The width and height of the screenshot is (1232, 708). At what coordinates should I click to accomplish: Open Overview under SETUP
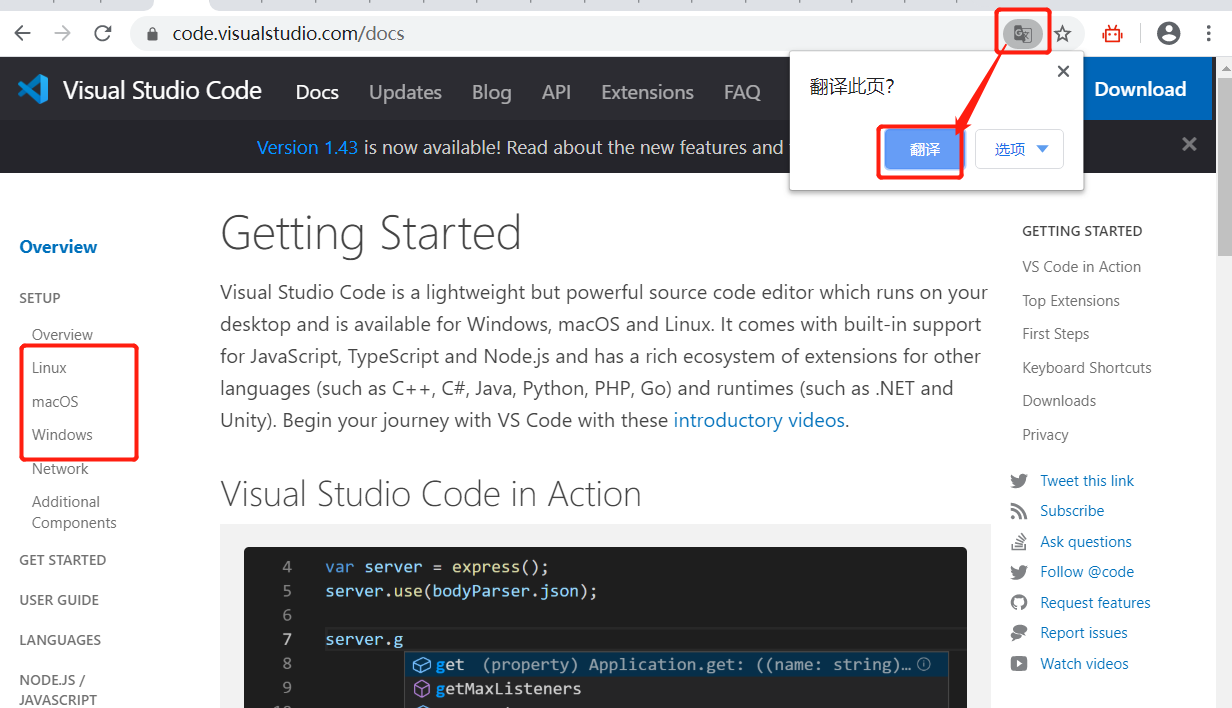pyautogui.click(x=62, y=335)
